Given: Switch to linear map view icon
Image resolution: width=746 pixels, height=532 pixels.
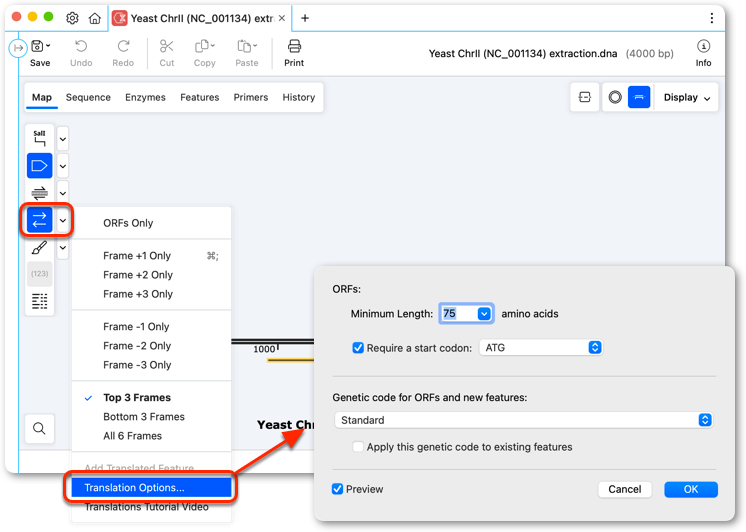Looking at the screenshot, I should [x=639, y=98].
